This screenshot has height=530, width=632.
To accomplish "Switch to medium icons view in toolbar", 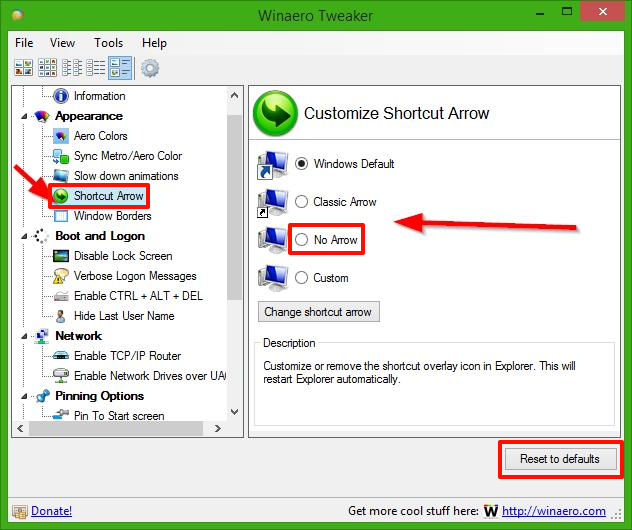I will click(x=48, y=67).
